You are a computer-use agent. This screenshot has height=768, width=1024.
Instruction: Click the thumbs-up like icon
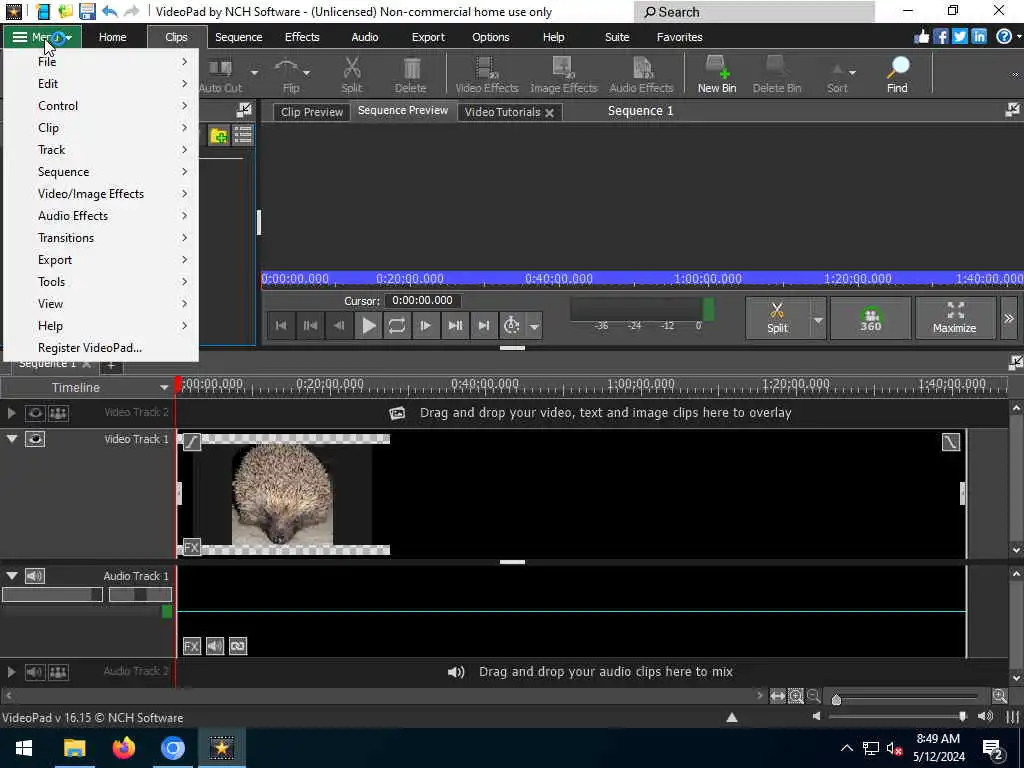pyautogui.click(x=921, y=37)
